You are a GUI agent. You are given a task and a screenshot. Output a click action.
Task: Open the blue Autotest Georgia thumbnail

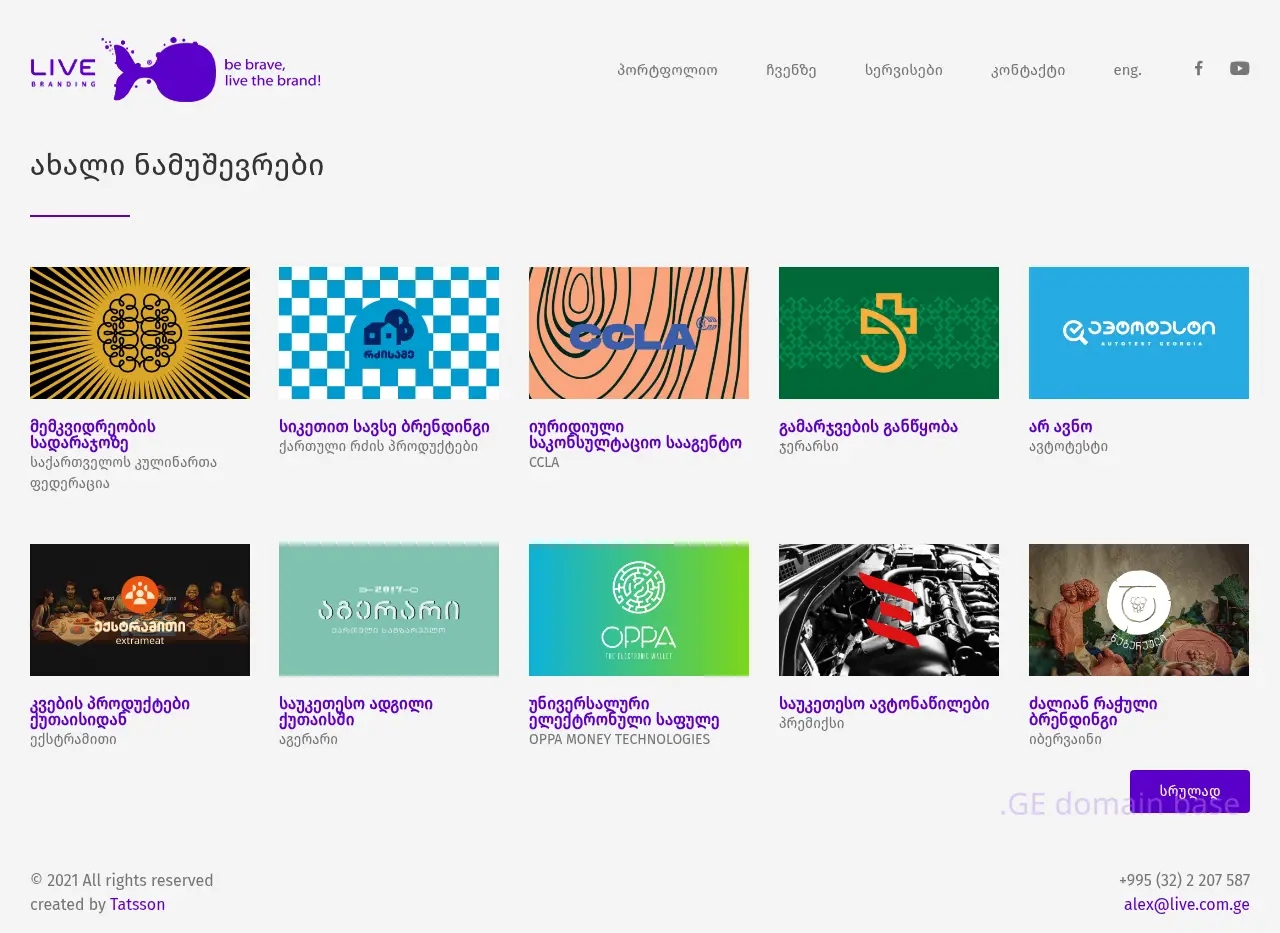point(1139,333)
